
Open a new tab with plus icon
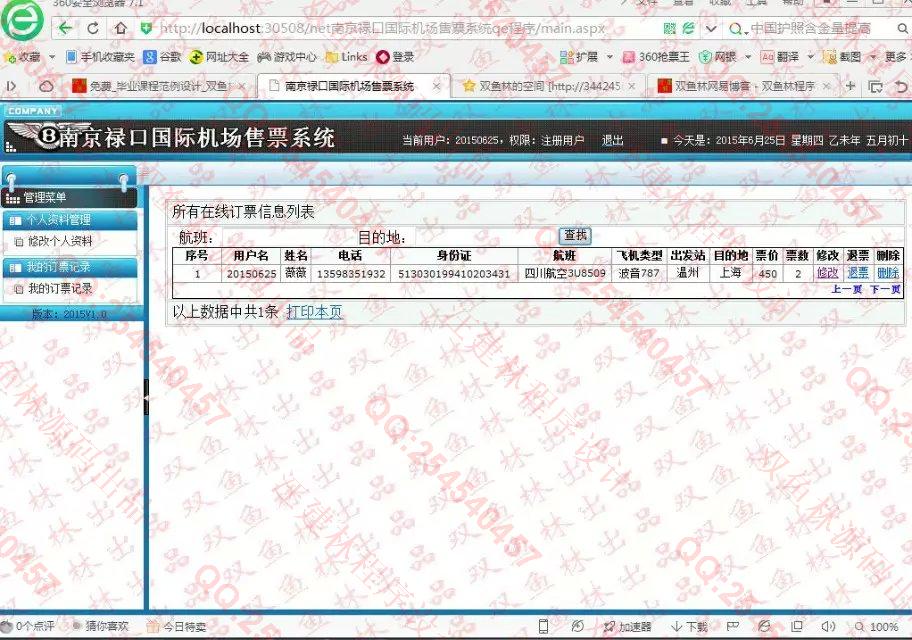point(850,86)
